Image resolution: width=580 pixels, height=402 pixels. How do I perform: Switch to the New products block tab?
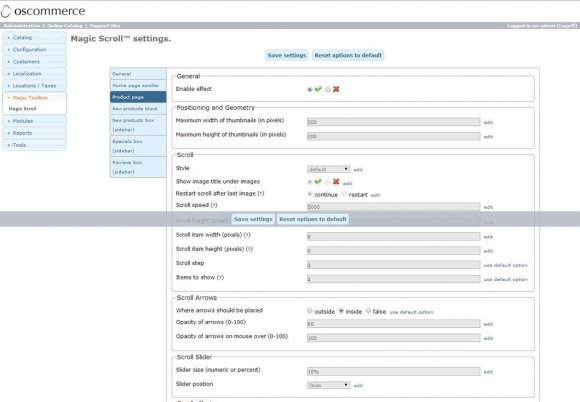(x=138, y=109)
